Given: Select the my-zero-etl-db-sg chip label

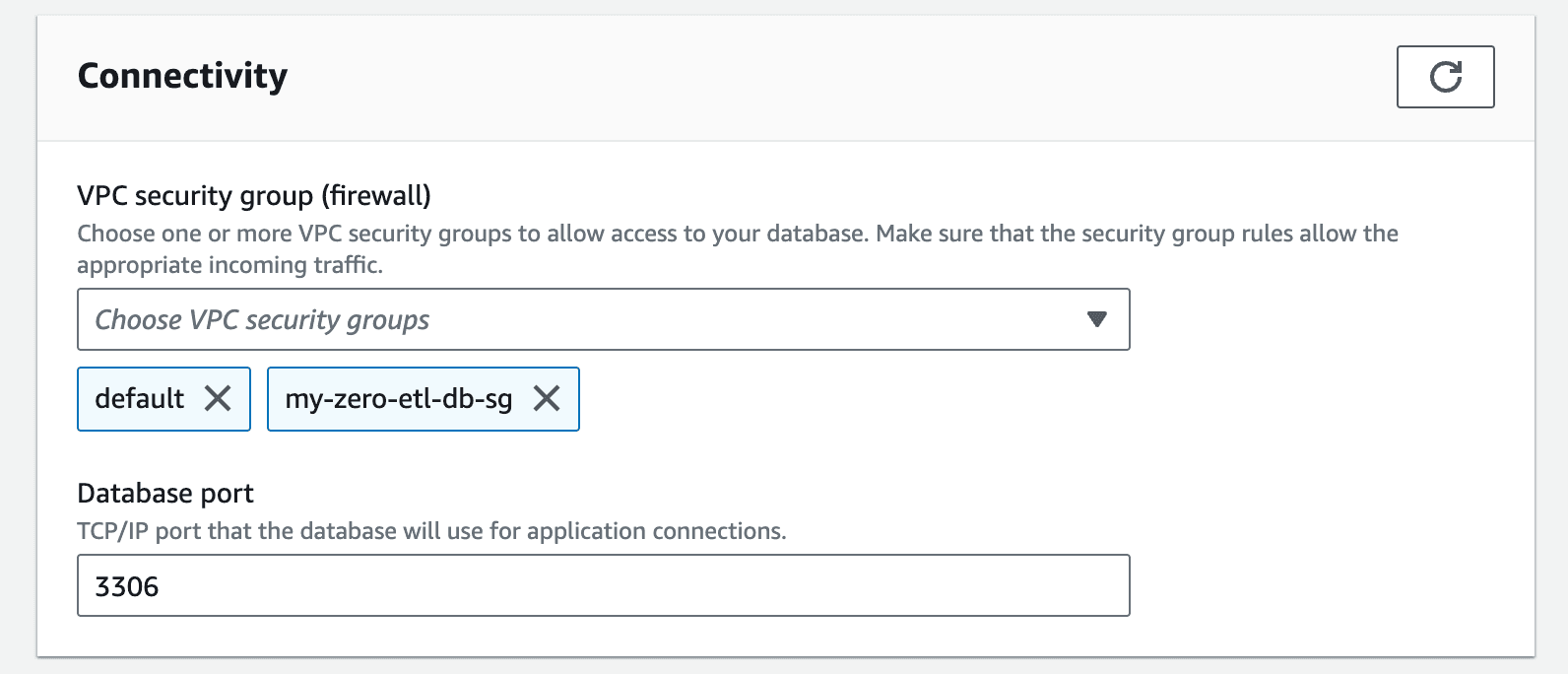Looking at the screenshot, I should pyautogui.click(x=399, y=399).
